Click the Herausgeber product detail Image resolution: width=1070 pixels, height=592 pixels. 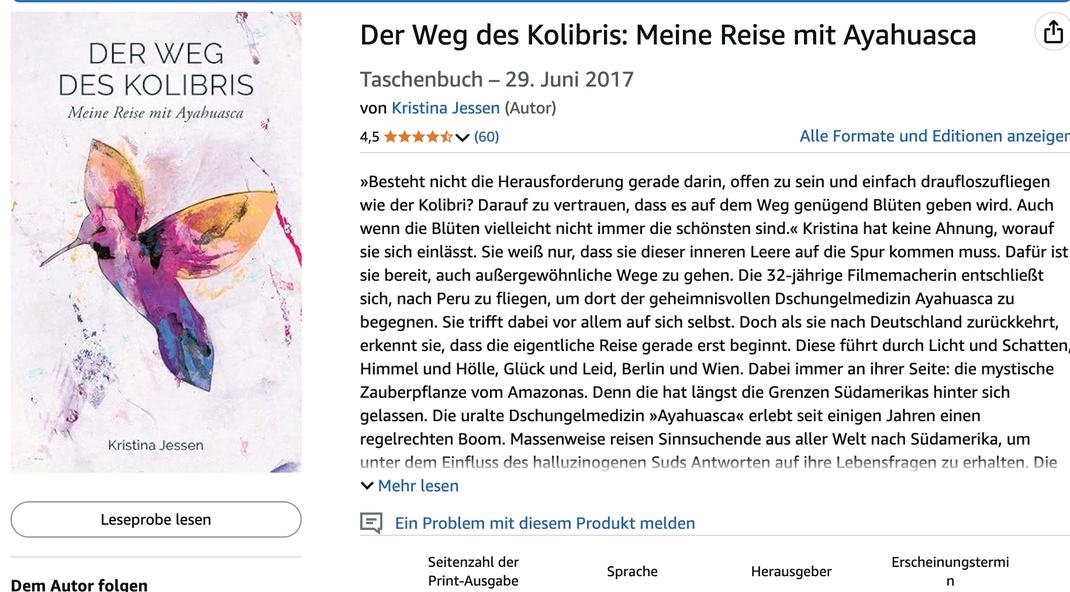pos(791,572)
